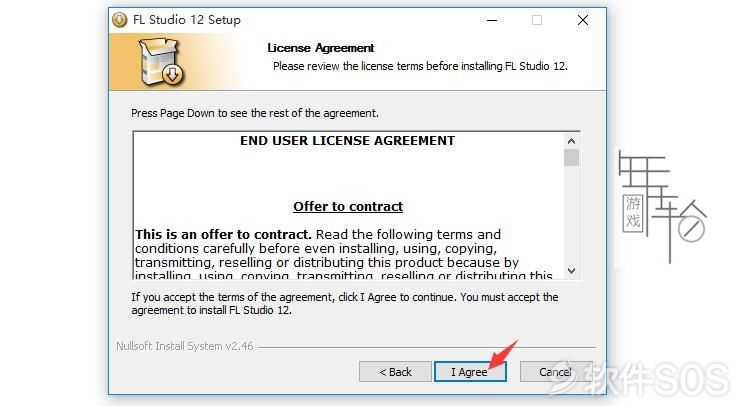Click the 软件SOS watermark logo
Image resolution: width=742 pixels, height=406 pixels.
pyautogui.click(x=639, y=380)
